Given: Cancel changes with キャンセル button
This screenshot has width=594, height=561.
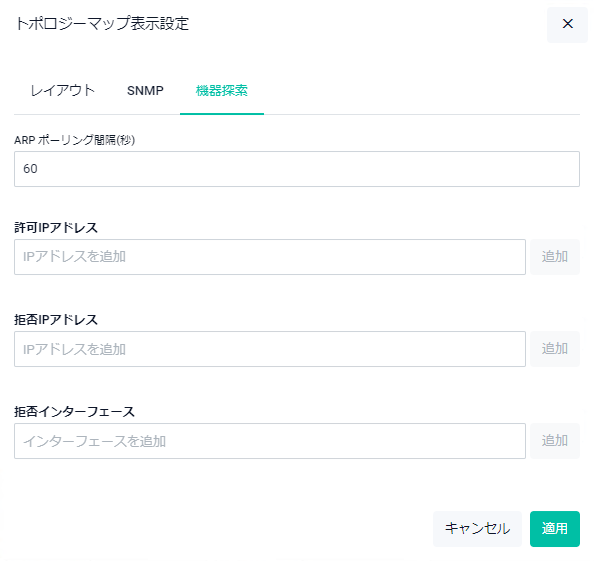Looking at the screenshot, I should pos(477,529).
